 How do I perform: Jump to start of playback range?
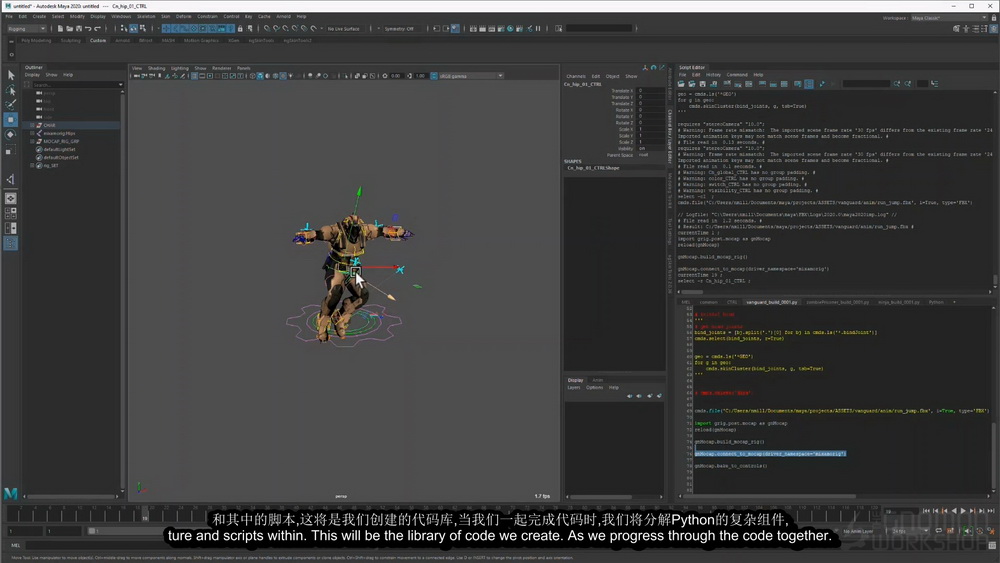(926, 511)
